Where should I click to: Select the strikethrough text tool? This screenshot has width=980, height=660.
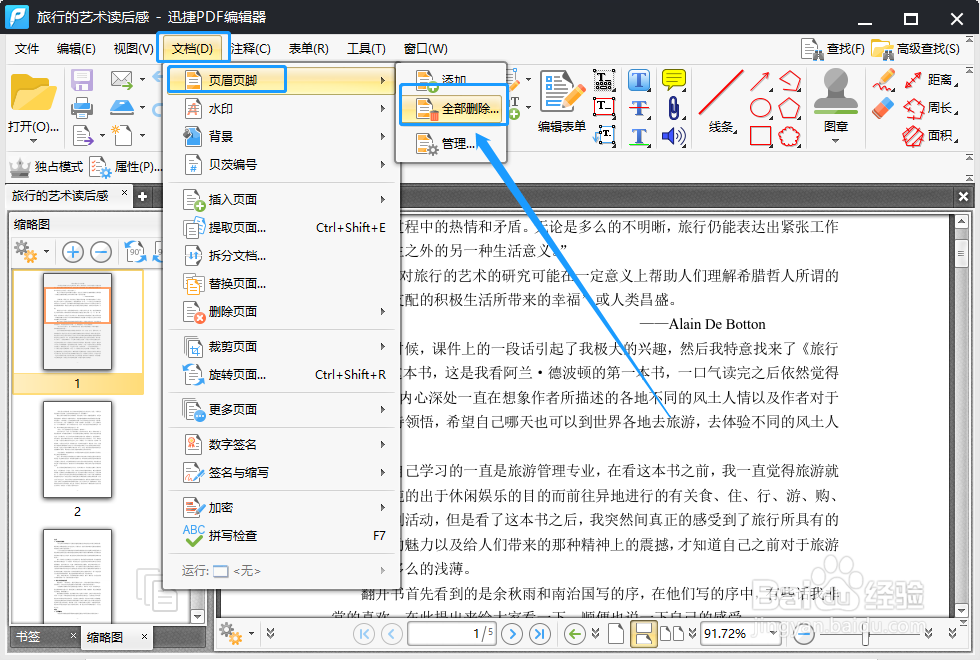click(x=639, y=108)
